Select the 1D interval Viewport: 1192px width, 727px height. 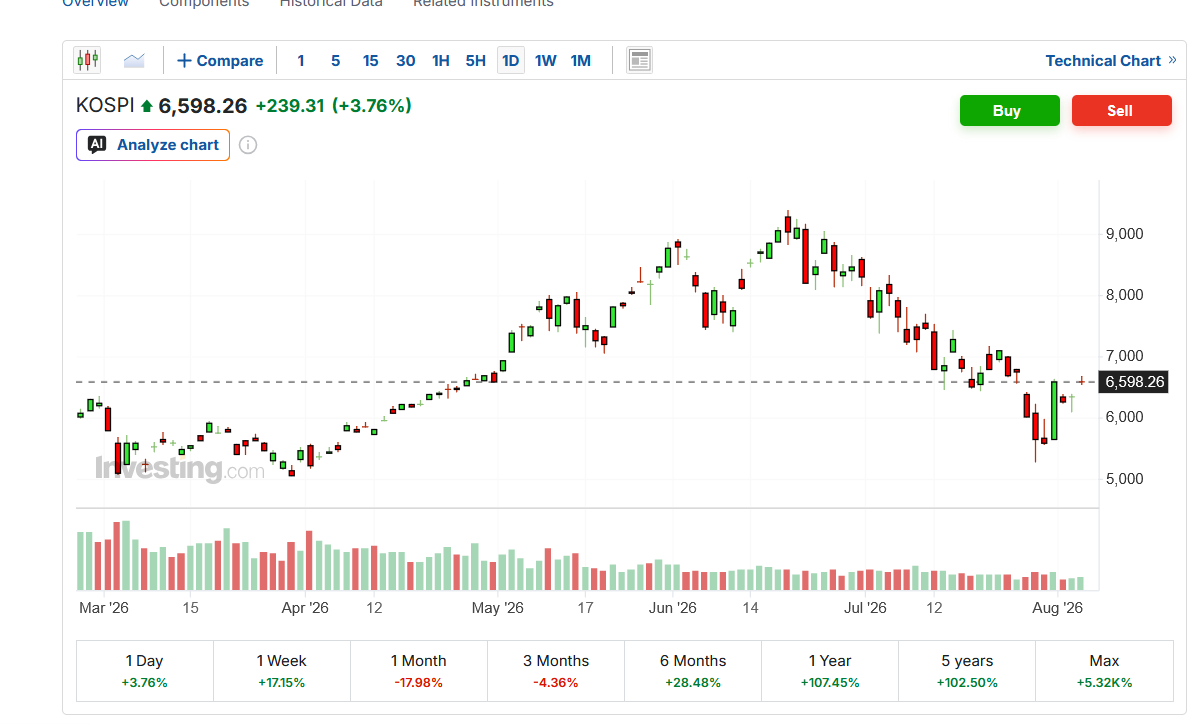point(511,61)
